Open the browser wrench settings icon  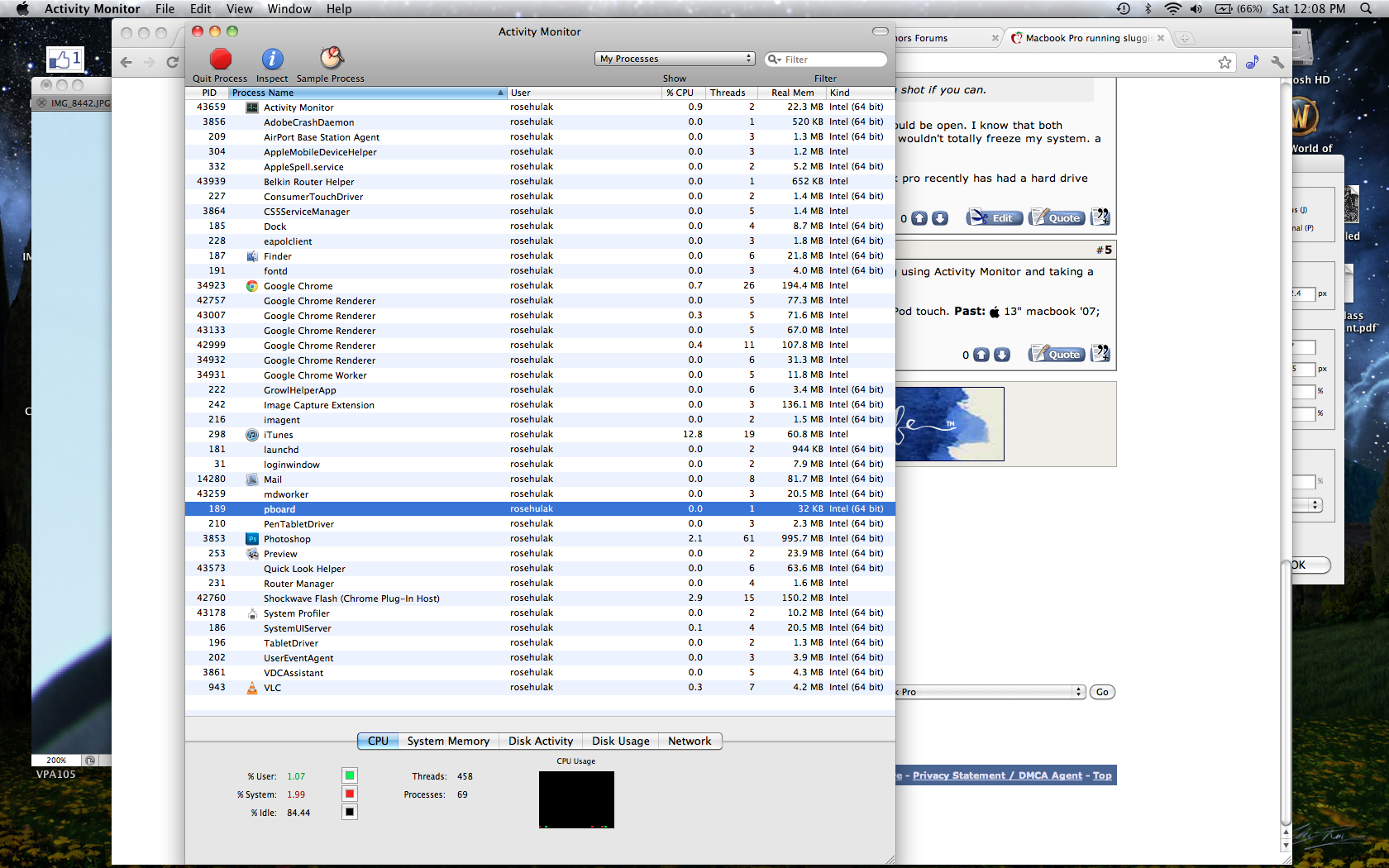[1277, 62]
